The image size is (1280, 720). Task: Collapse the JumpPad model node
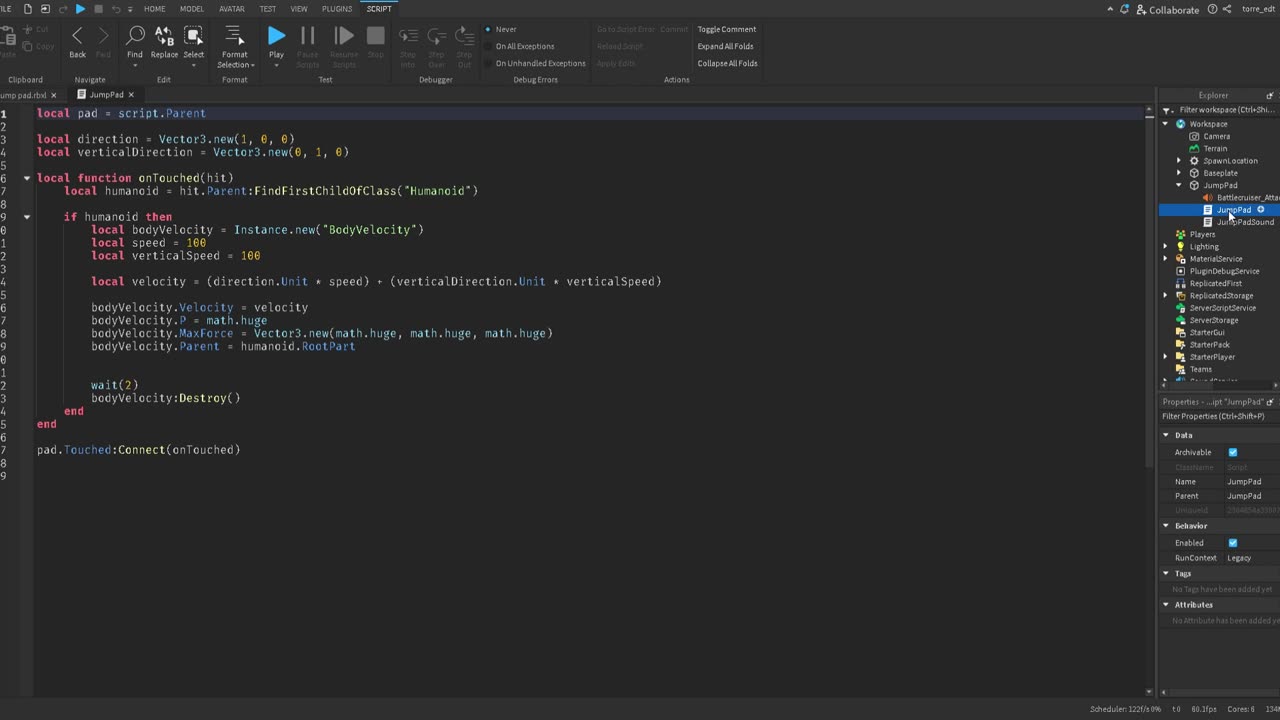coord(1178,185)
